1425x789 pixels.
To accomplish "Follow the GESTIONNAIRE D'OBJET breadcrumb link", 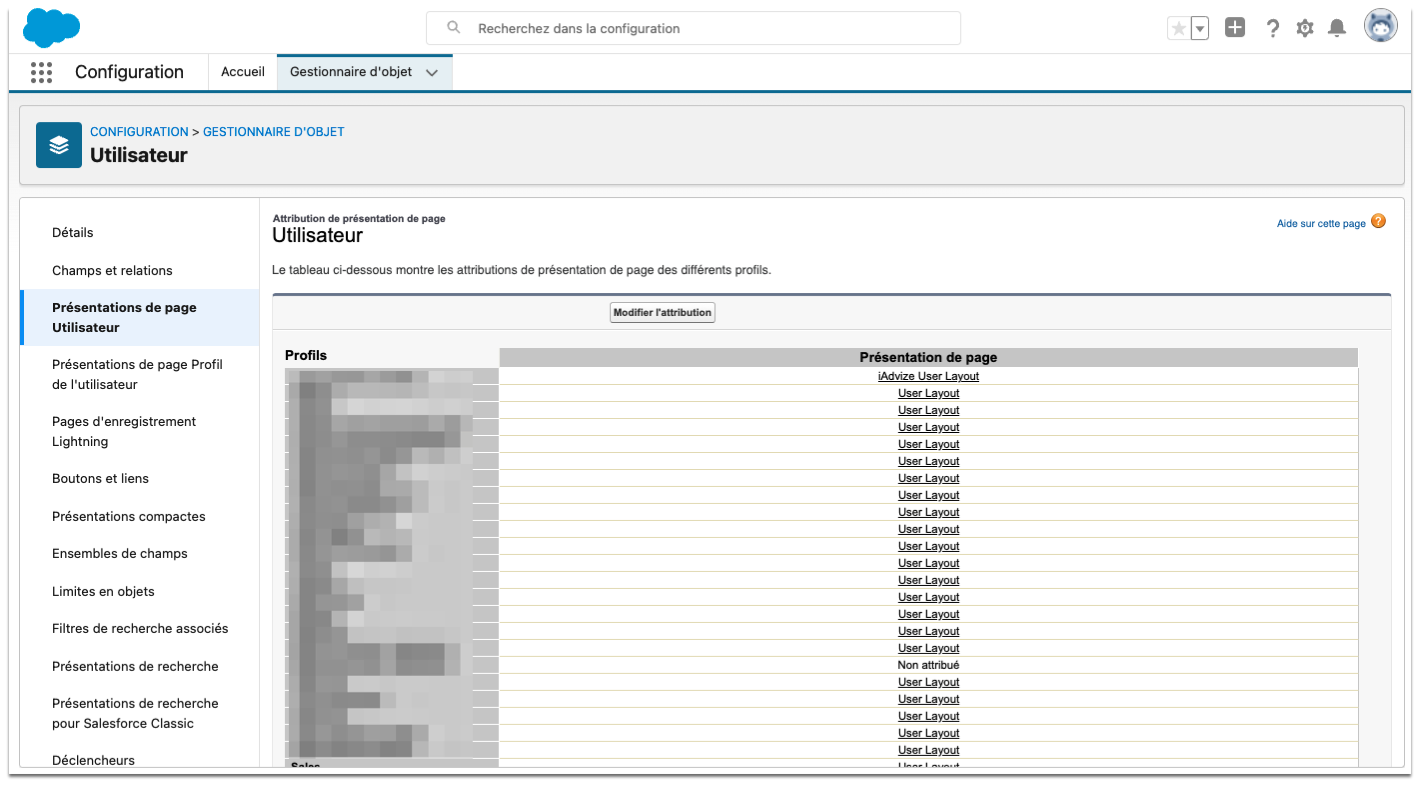I will point(273,131).
